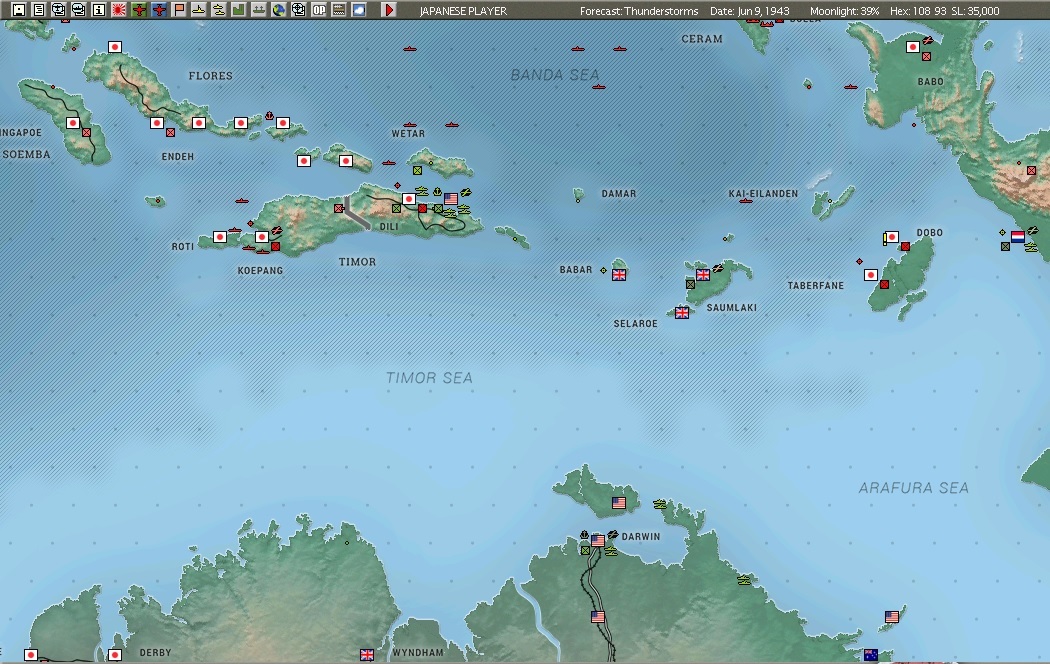Click the globe toolbar icon
Viewport: 1050px width, 664px height.
tap(279, 9)
